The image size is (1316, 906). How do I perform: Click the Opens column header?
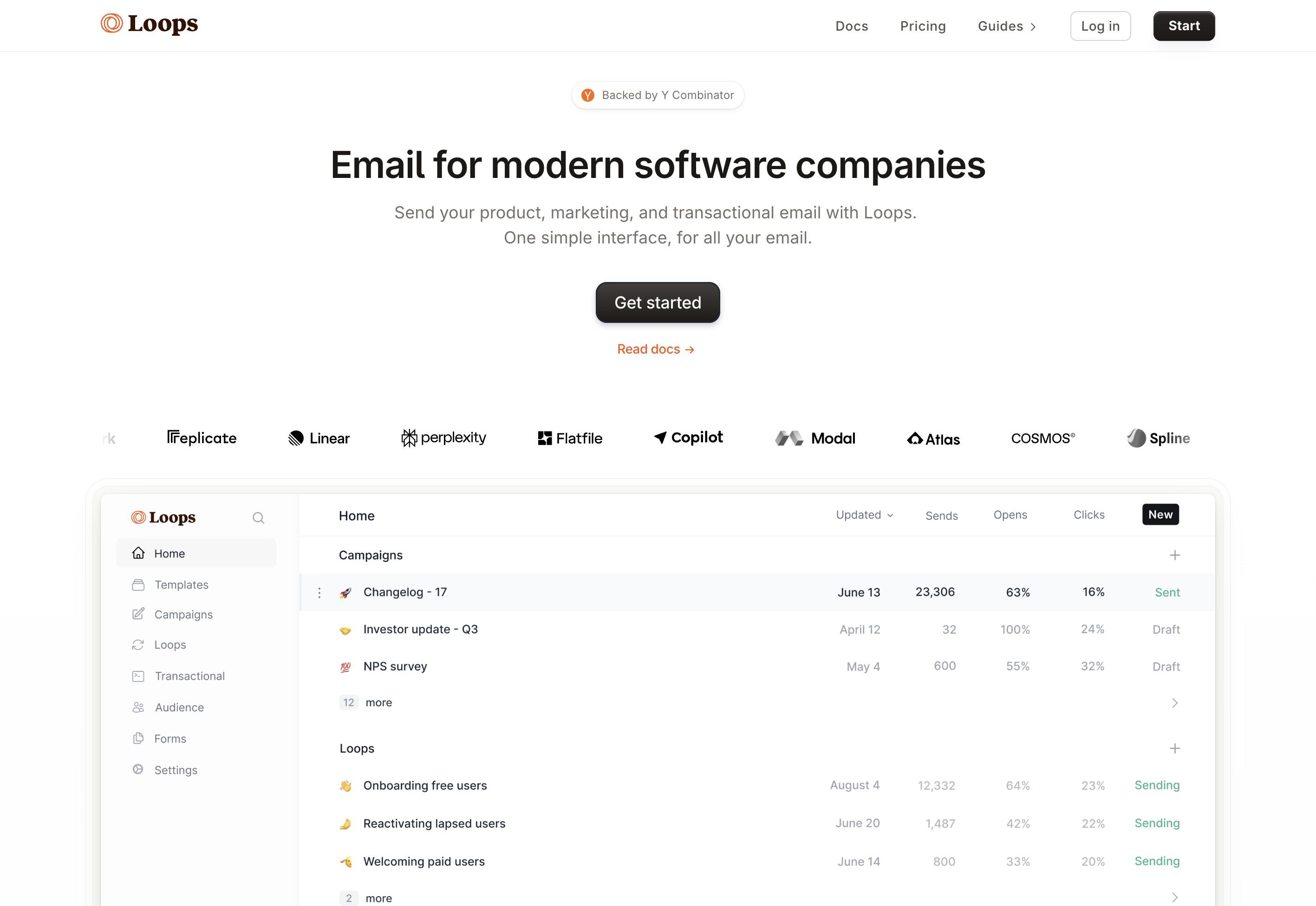coord(1010,515)
